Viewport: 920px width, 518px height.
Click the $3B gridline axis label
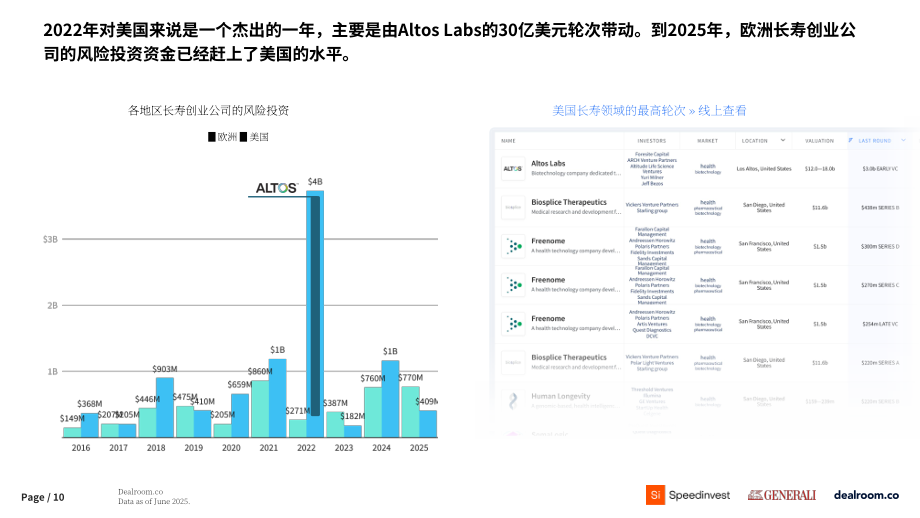(50, 239)
